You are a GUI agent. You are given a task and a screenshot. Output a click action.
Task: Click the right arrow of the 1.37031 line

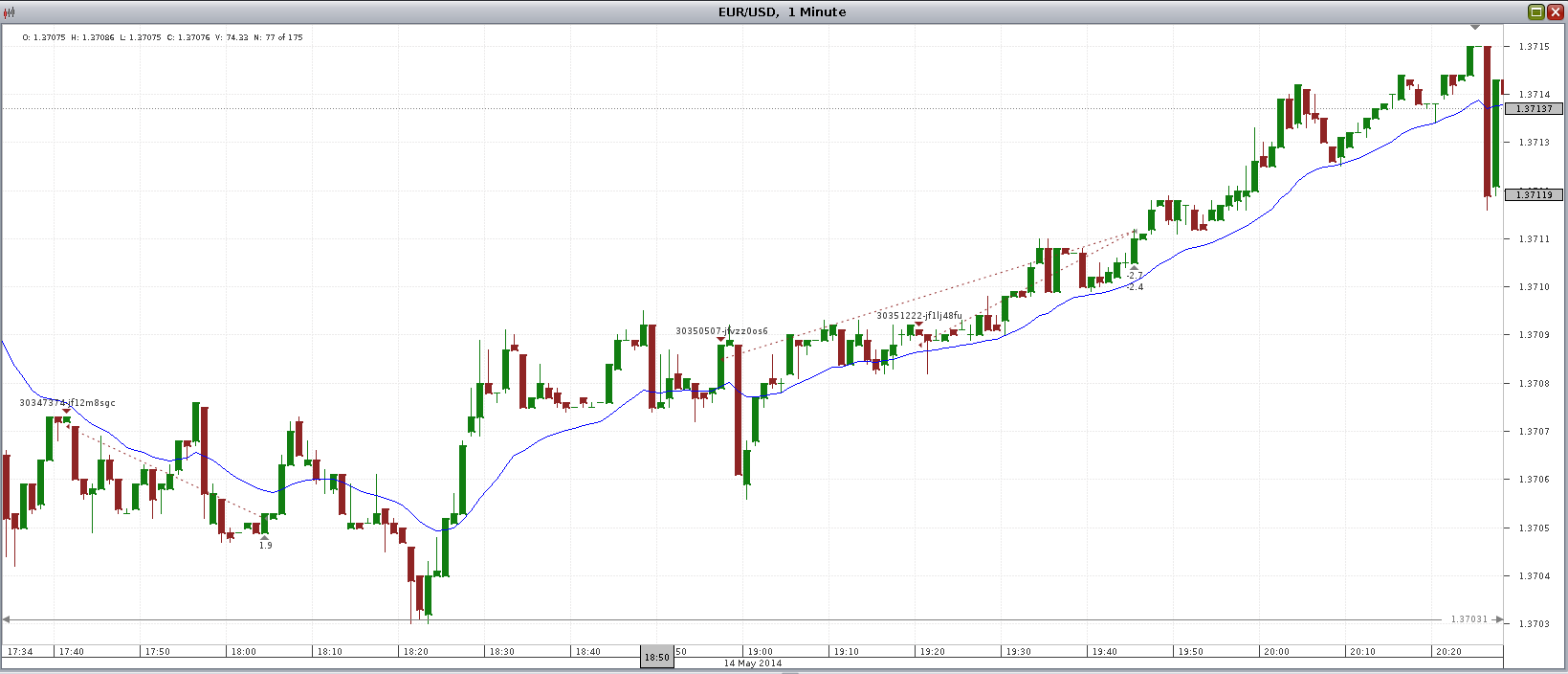[x=1498, y=619]
